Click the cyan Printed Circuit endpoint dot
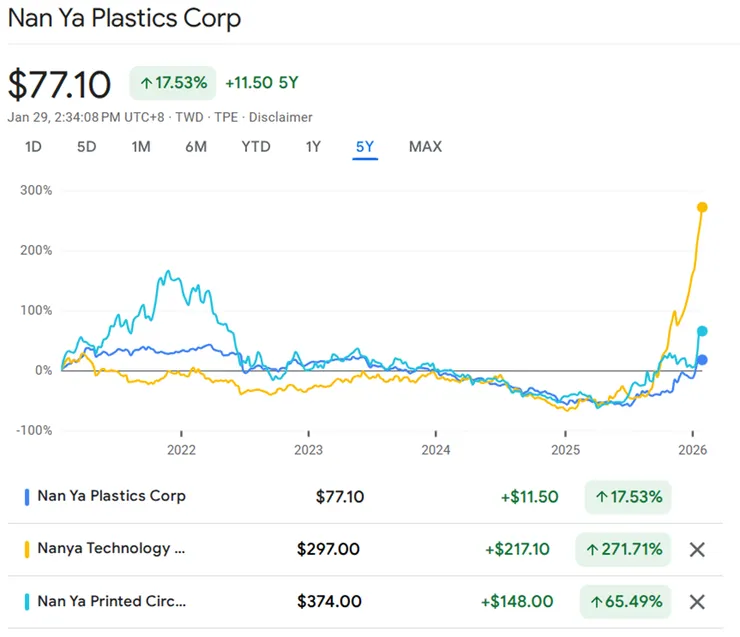This screenshot has height=637, width=740. pos(702,331)
